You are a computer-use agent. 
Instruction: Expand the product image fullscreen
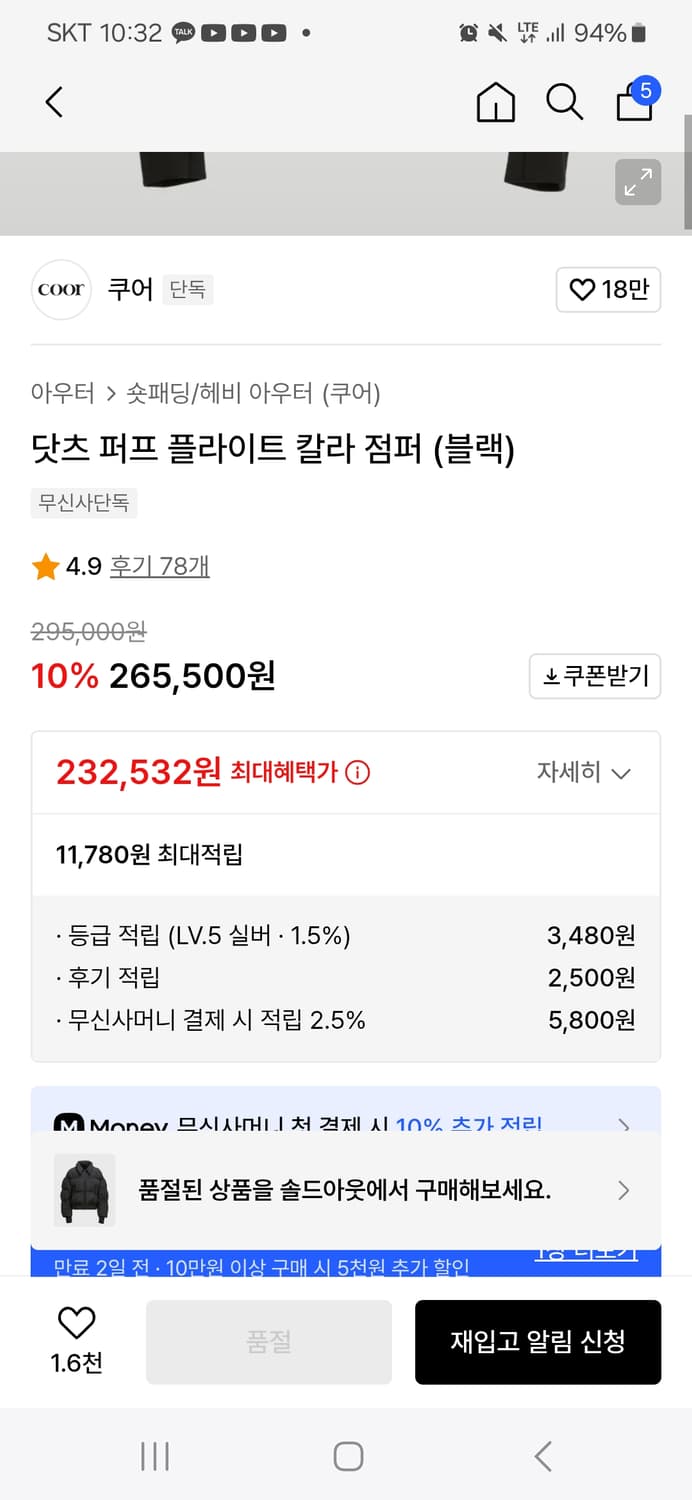[638, 183]
